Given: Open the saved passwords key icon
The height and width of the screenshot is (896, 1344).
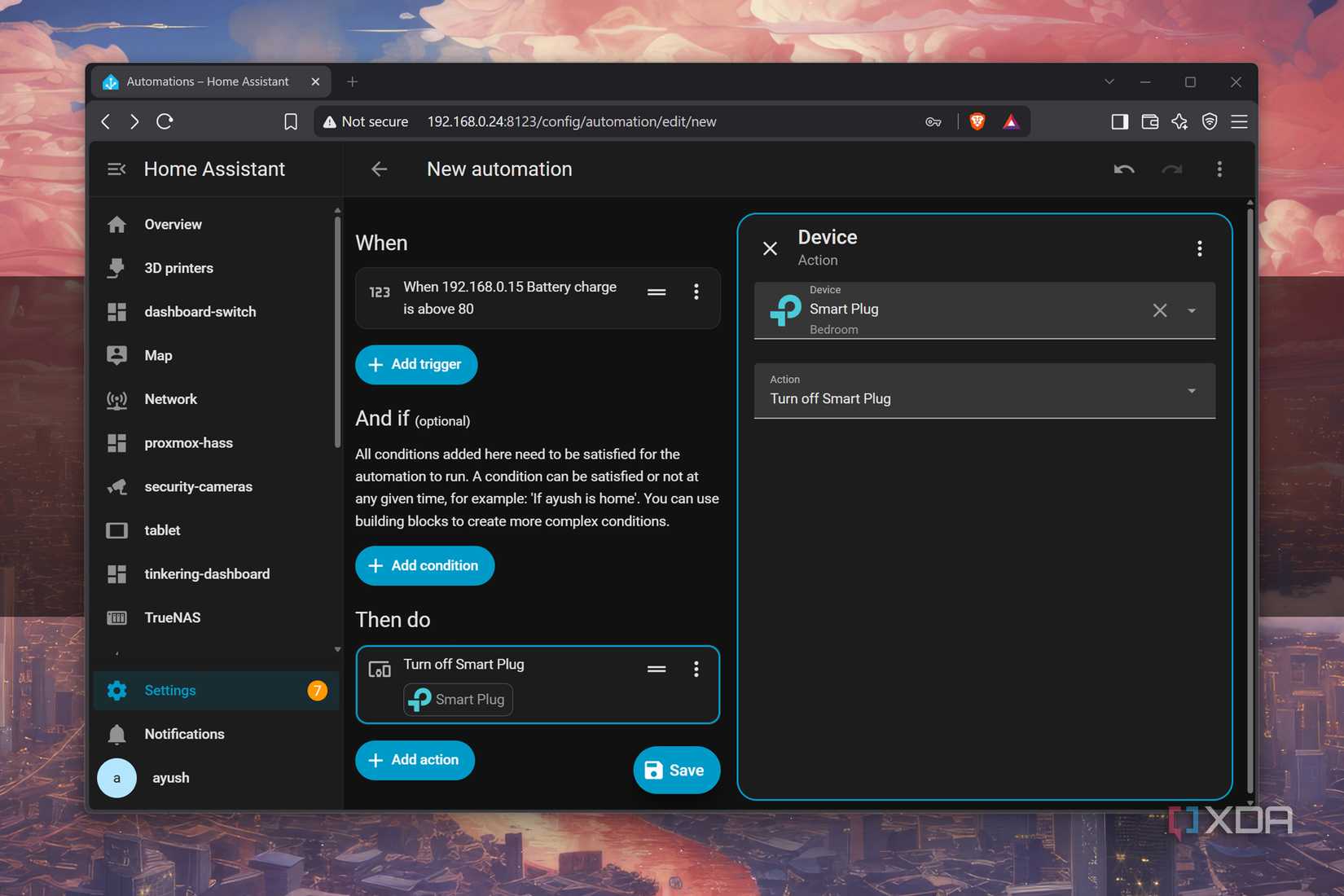Looking at the screenshot, I should (x=933, y=121).
